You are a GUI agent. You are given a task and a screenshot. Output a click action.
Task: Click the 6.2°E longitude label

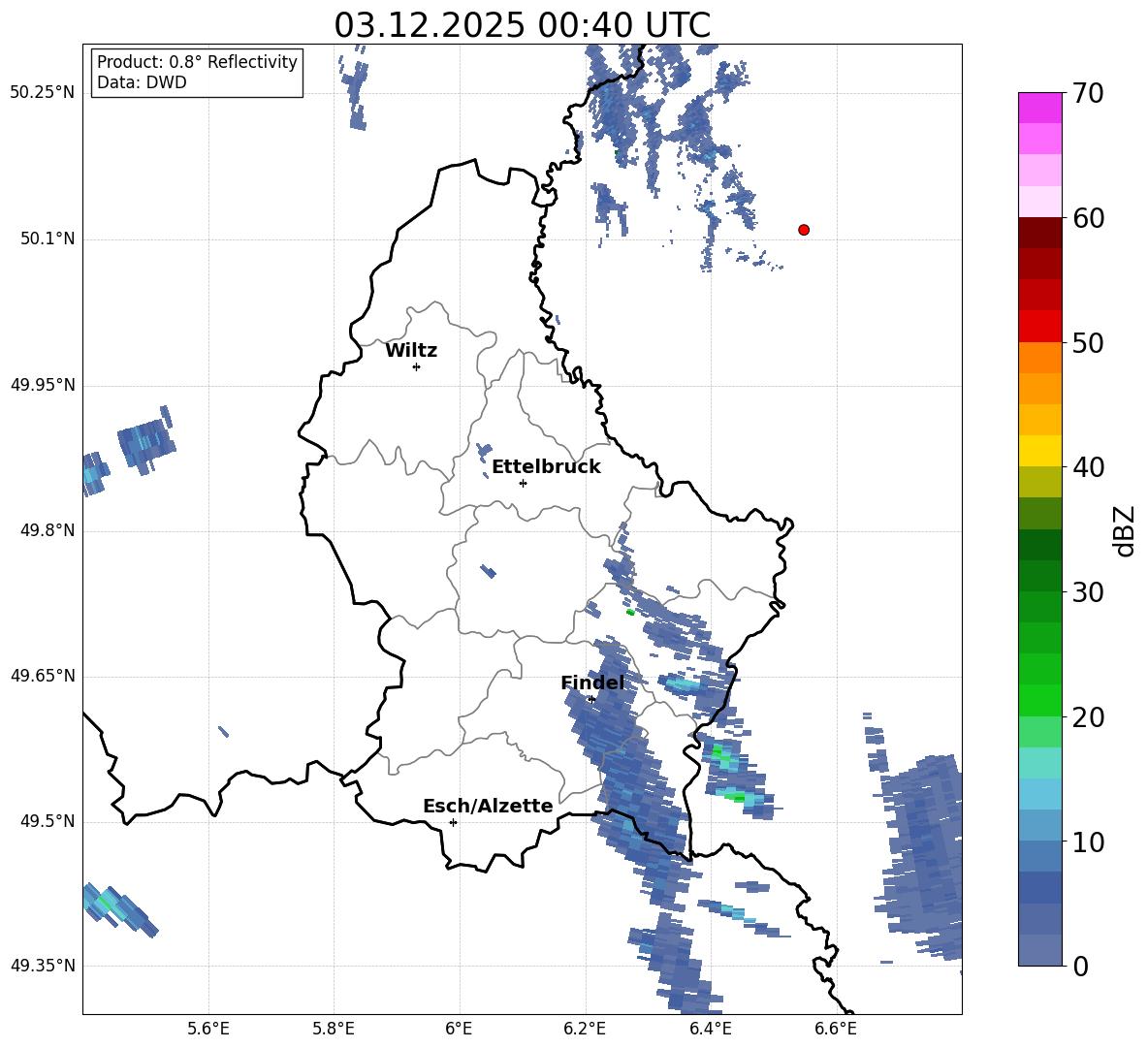click(585, 1029)
